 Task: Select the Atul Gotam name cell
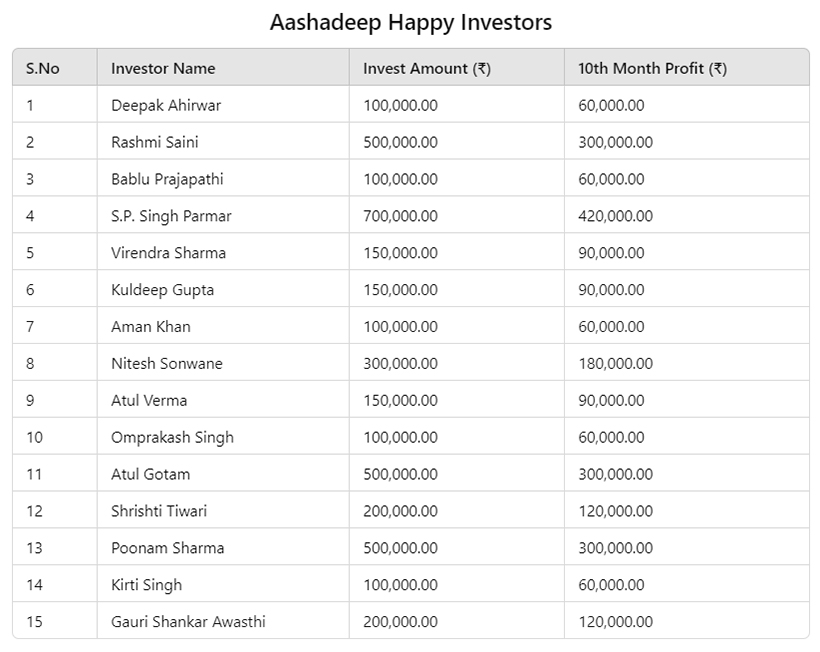(150, 474)
